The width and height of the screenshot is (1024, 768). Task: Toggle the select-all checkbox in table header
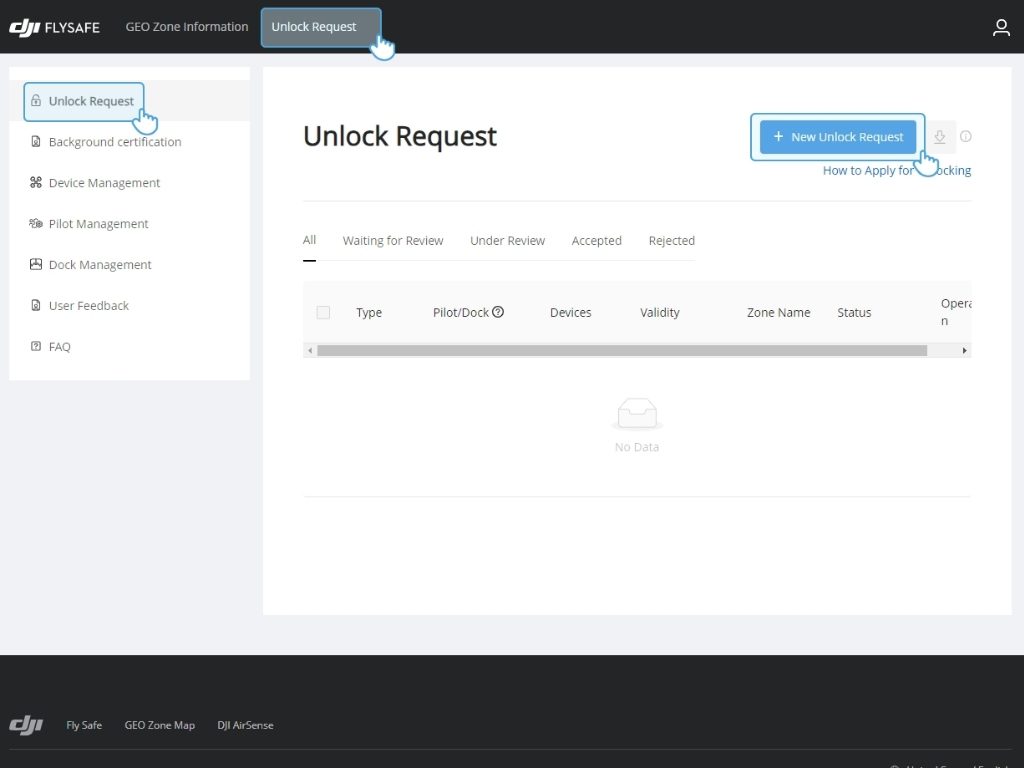(x=323, y=313)
